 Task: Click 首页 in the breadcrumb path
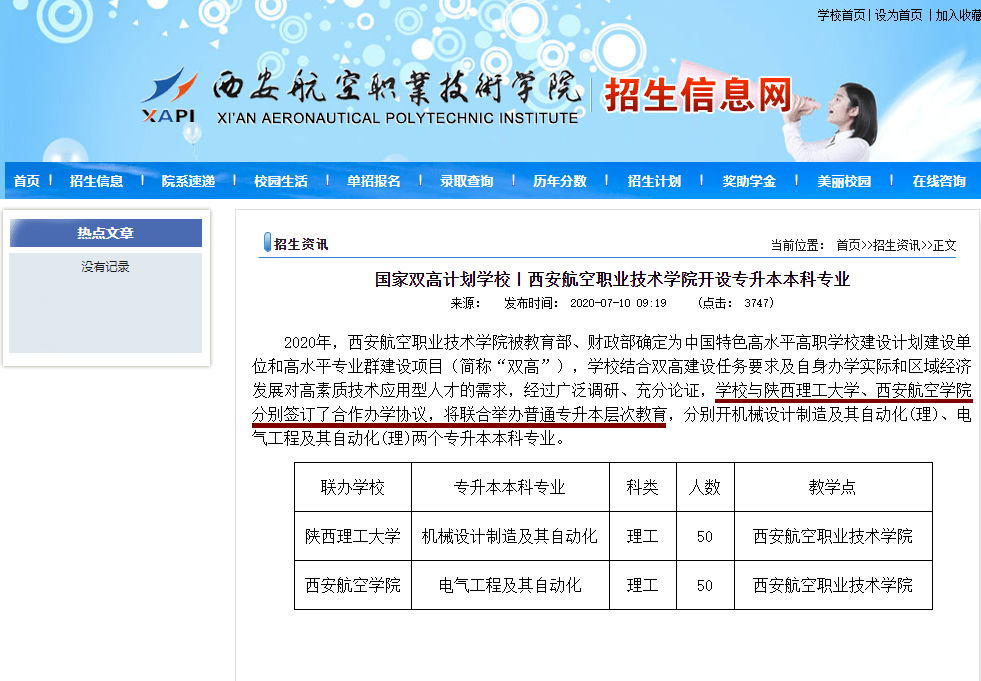pyautogui.click(x=848, y=245)
